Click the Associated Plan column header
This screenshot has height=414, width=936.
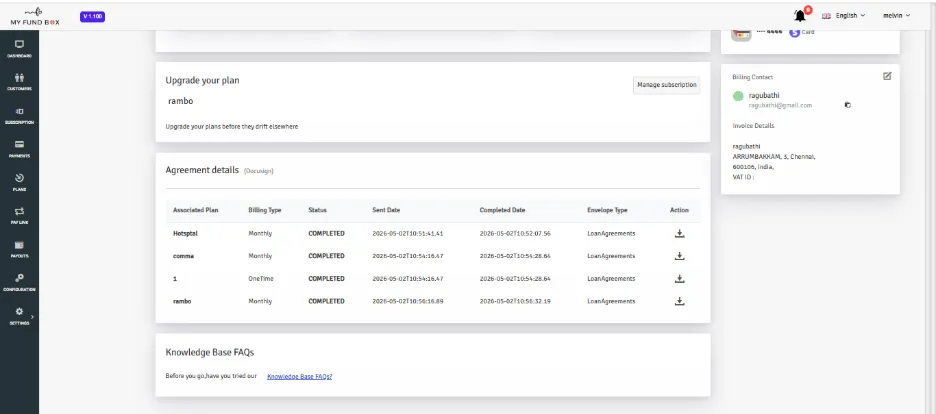(195, 211)
